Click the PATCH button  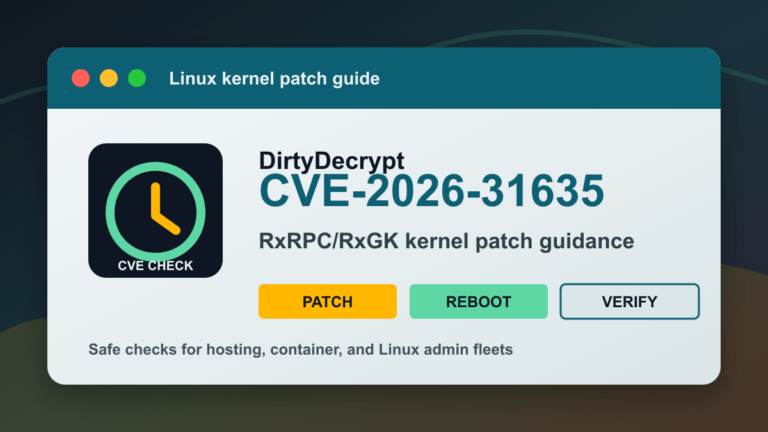coord(327,301)
